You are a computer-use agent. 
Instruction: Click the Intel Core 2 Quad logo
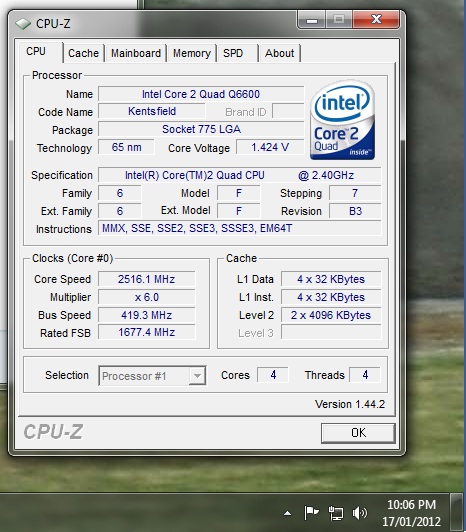pyautogui.click(x=342, y=120)
